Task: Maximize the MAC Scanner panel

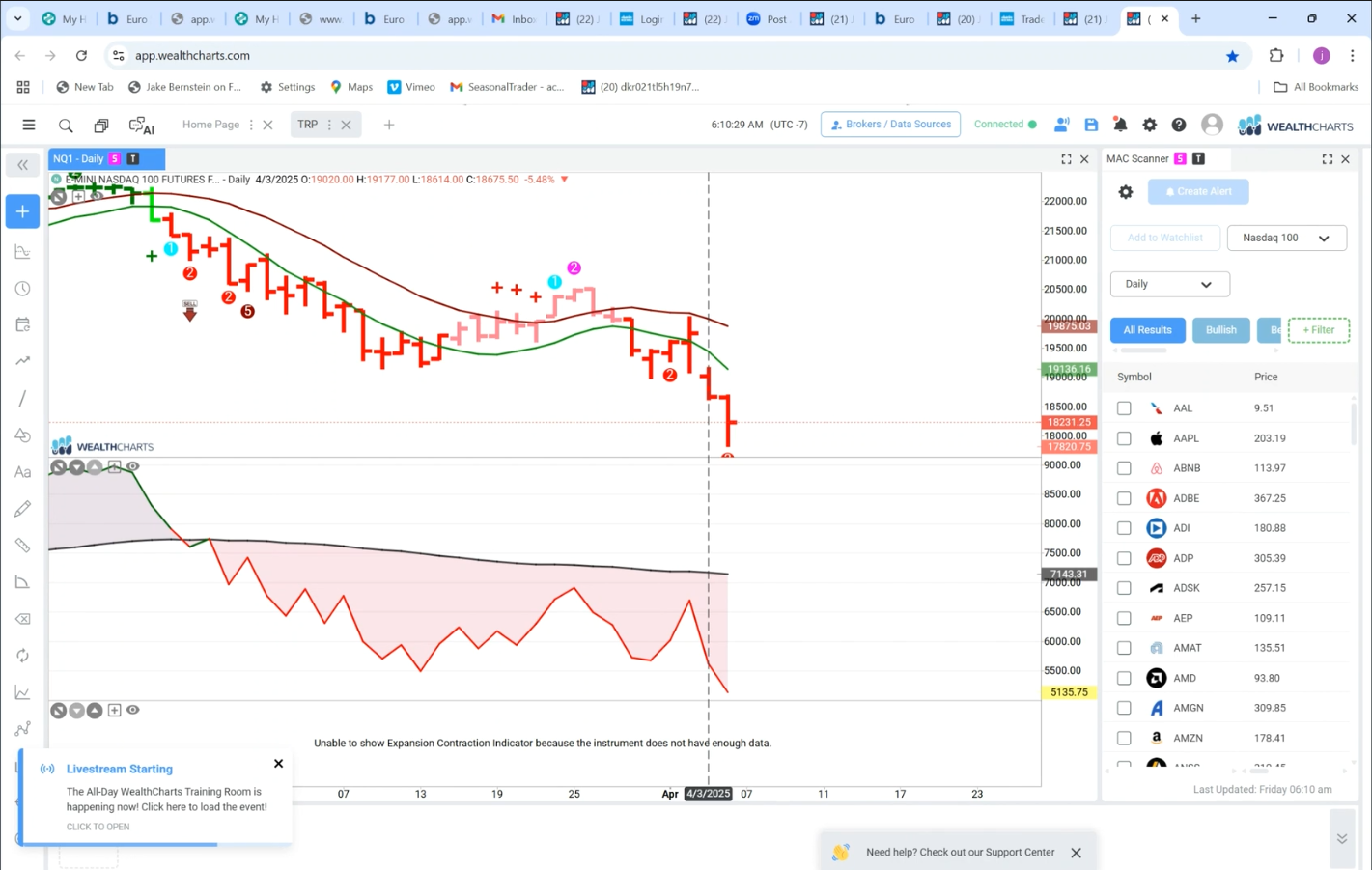Action: [x=1327, y=159]
